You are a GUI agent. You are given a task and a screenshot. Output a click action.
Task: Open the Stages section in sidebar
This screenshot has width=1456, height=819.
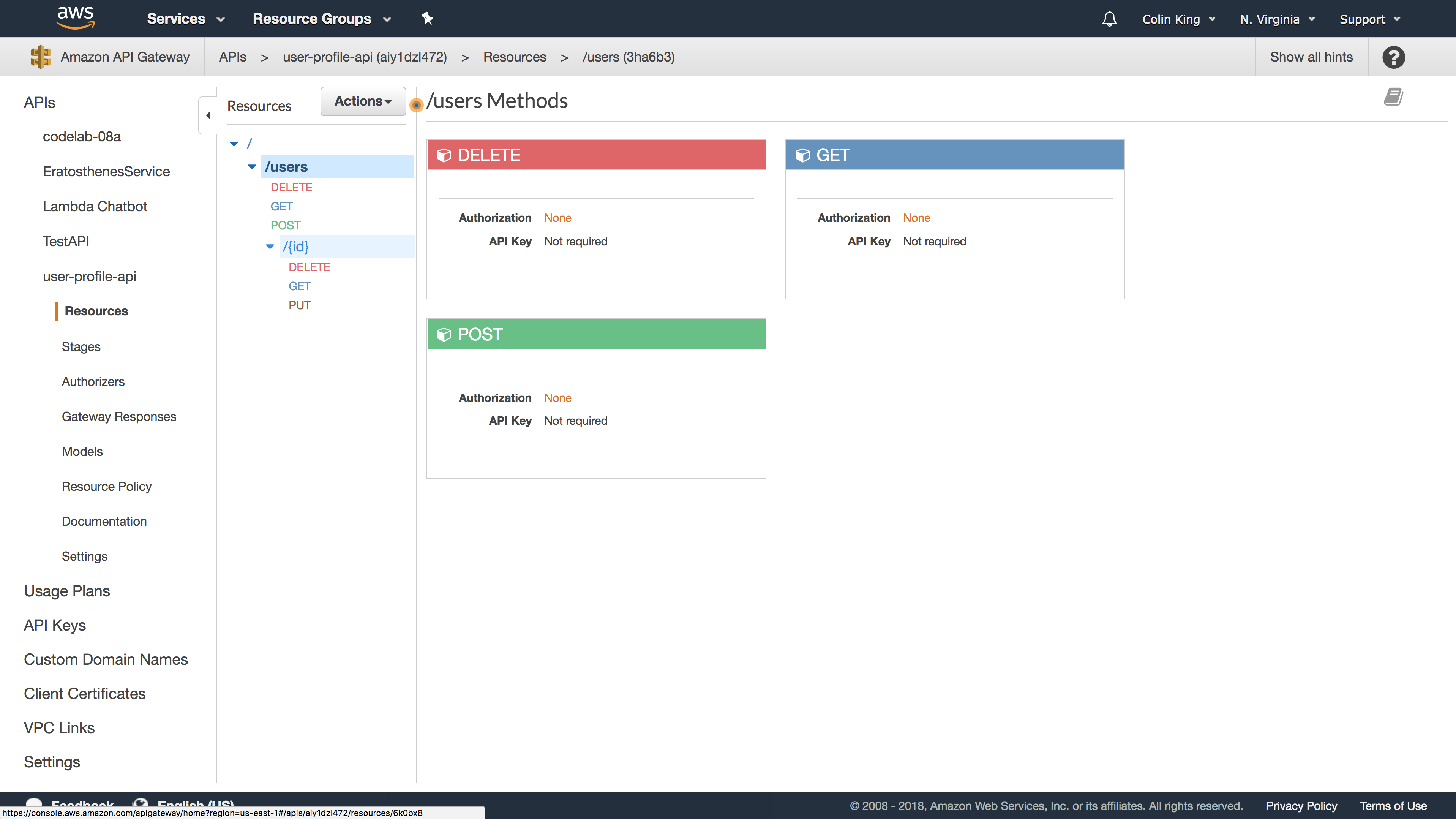[x=81, y=346]
